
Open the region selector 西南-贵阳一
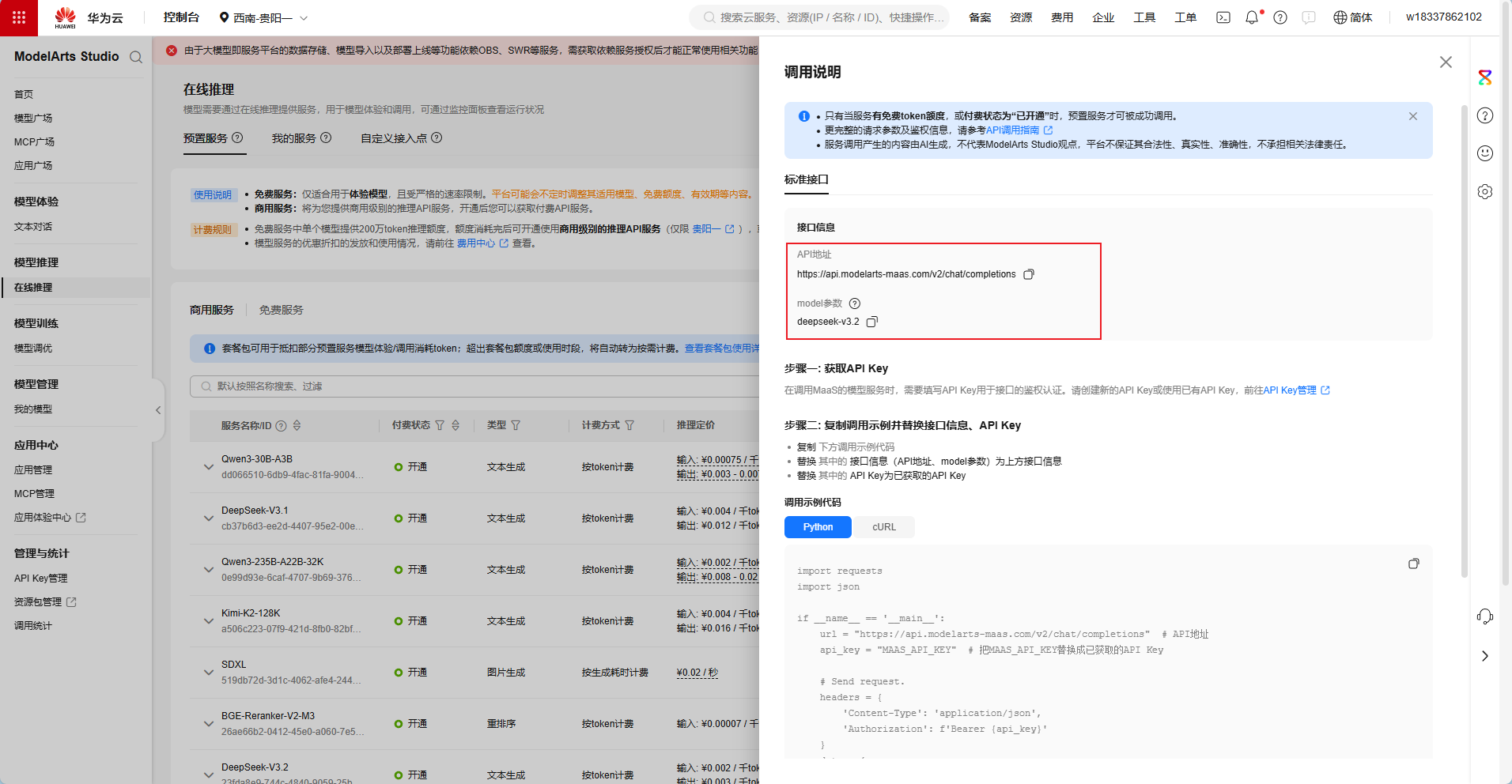[x=263, y=17]
